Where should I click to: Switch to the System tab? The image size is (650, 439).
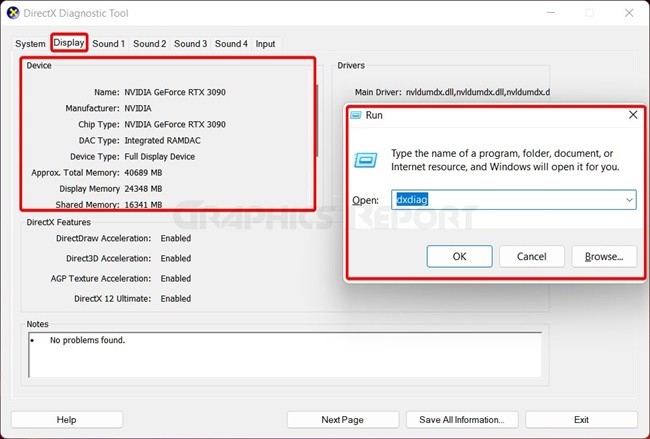[x=30, y=44]
